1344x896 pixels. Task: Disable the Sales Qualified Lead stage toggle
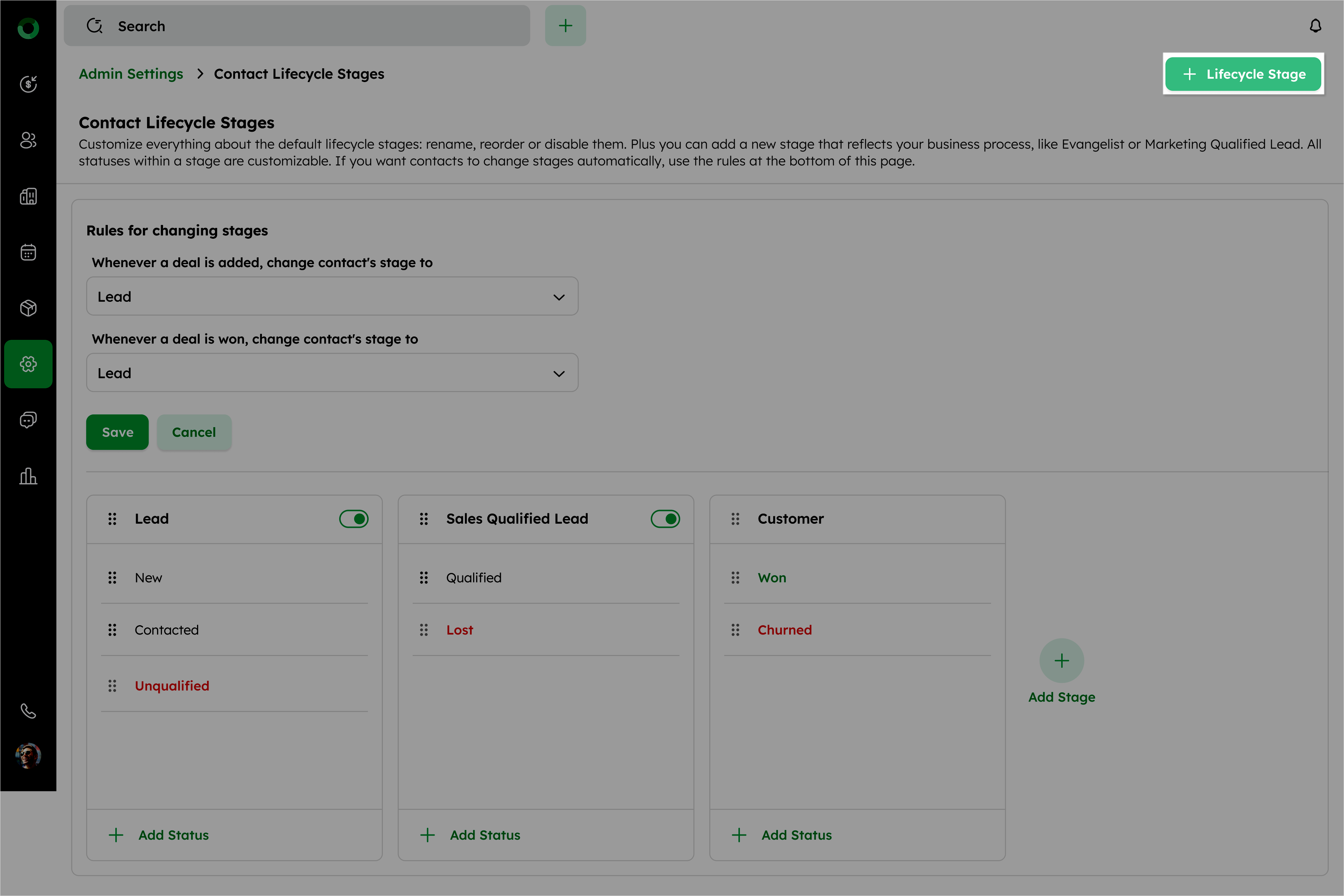point(665,519)
